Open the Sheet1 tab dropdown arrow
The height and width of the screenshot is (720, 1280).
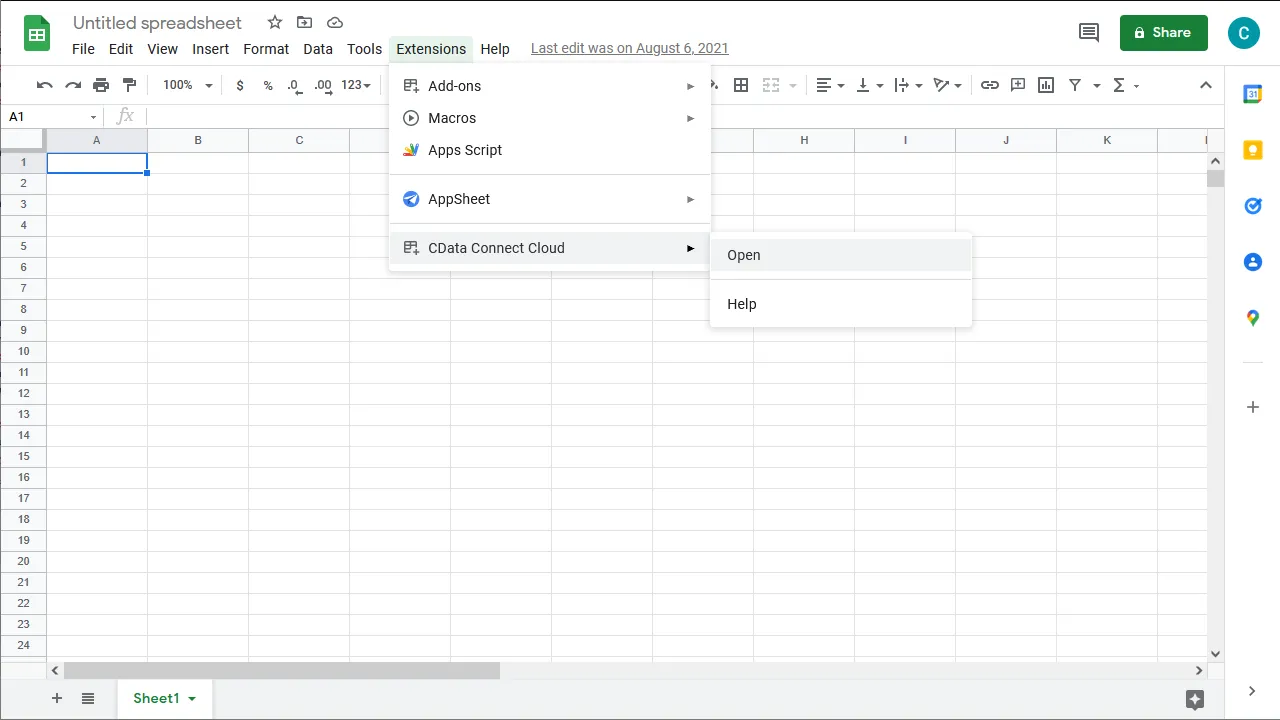click(x=192, y=699)
